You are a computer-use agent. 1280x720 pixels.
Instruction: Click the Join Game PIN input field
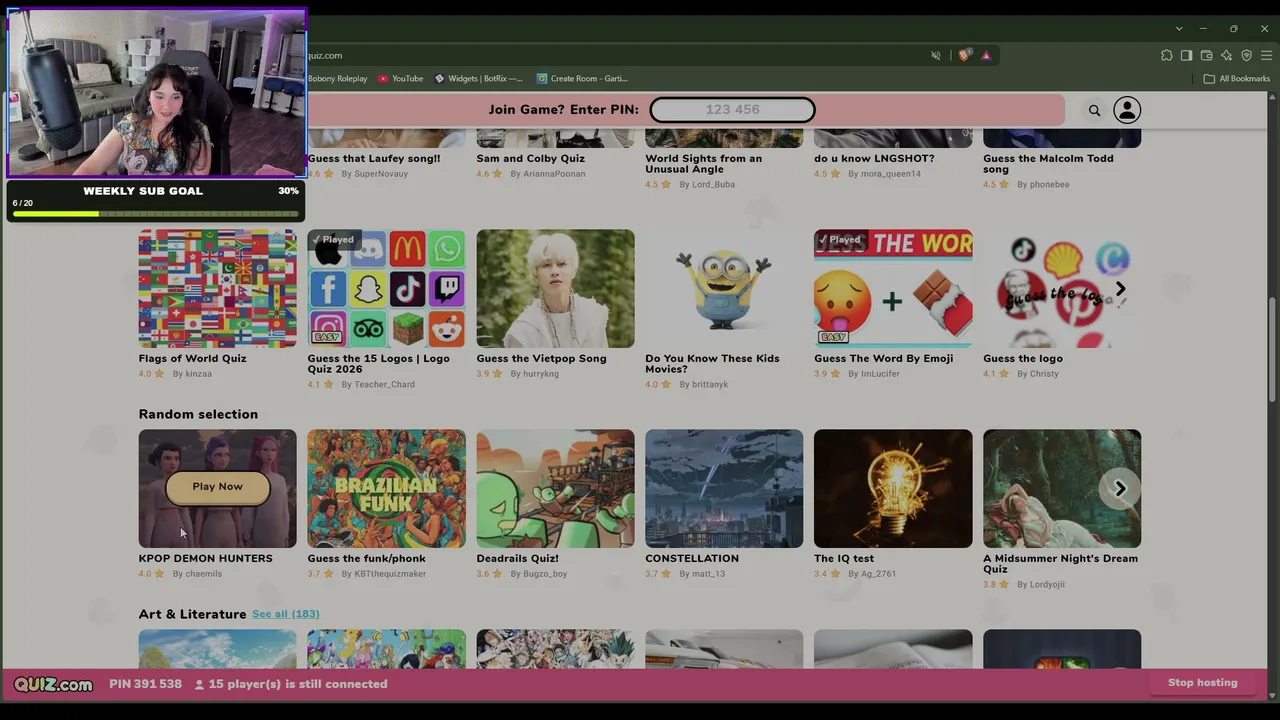coord(732,109)
